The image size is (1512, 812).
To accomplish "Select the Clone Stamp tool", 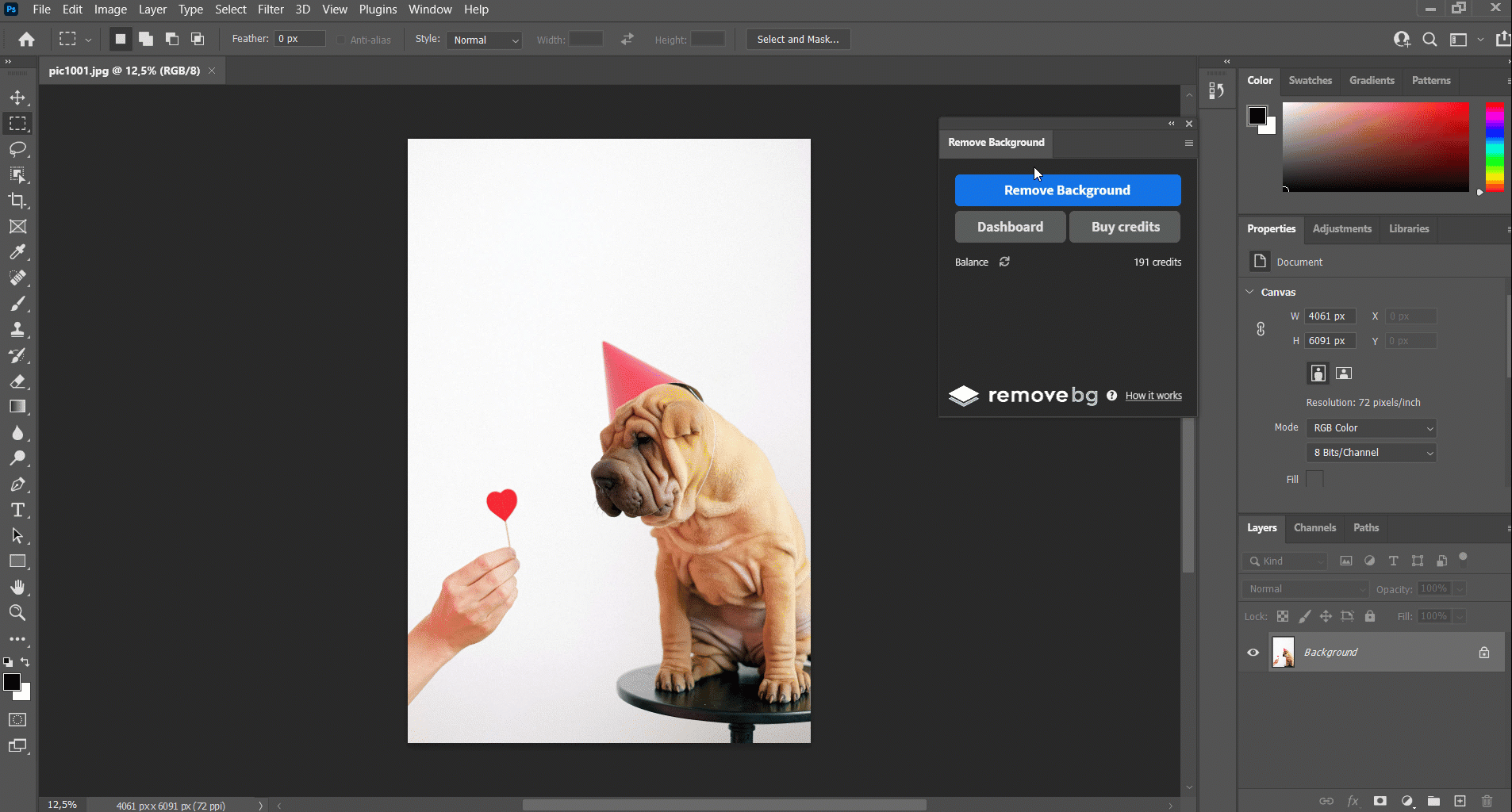I will click(17, 329).
